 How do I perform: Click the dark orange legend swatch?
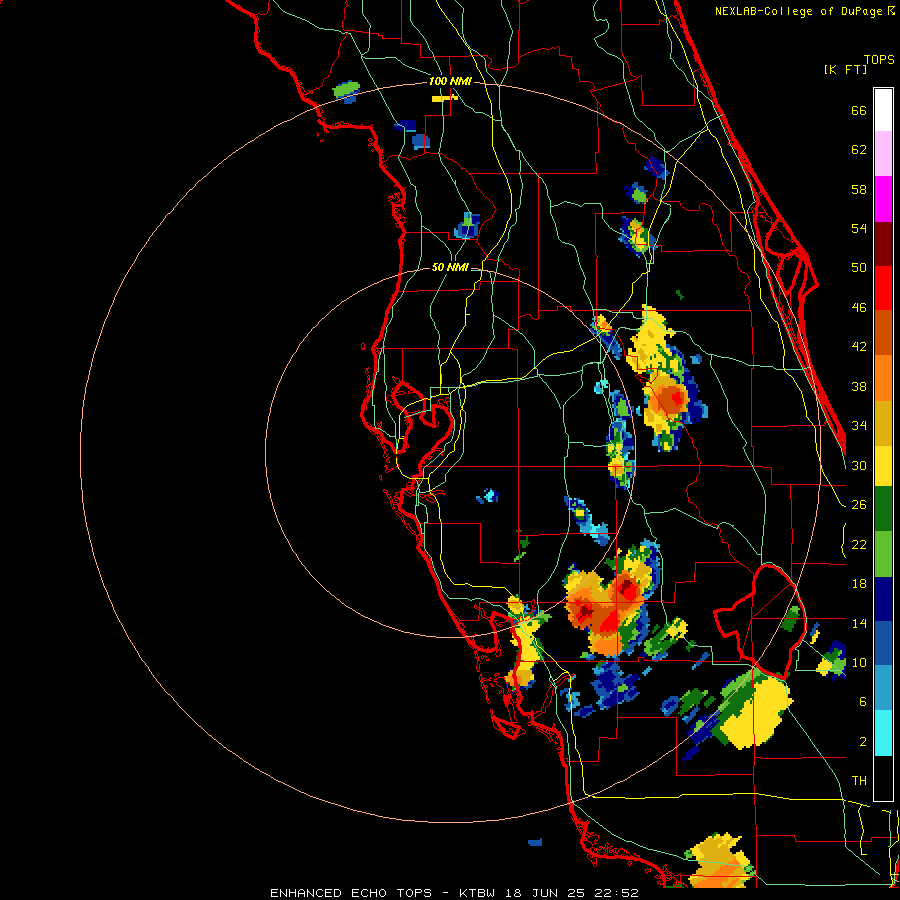(883, 333)
